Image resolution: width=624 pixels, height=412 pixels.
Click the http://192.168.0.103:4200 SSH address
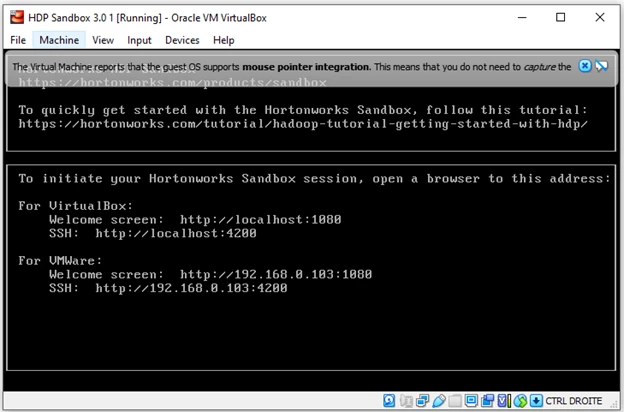[x=191, y=288]
